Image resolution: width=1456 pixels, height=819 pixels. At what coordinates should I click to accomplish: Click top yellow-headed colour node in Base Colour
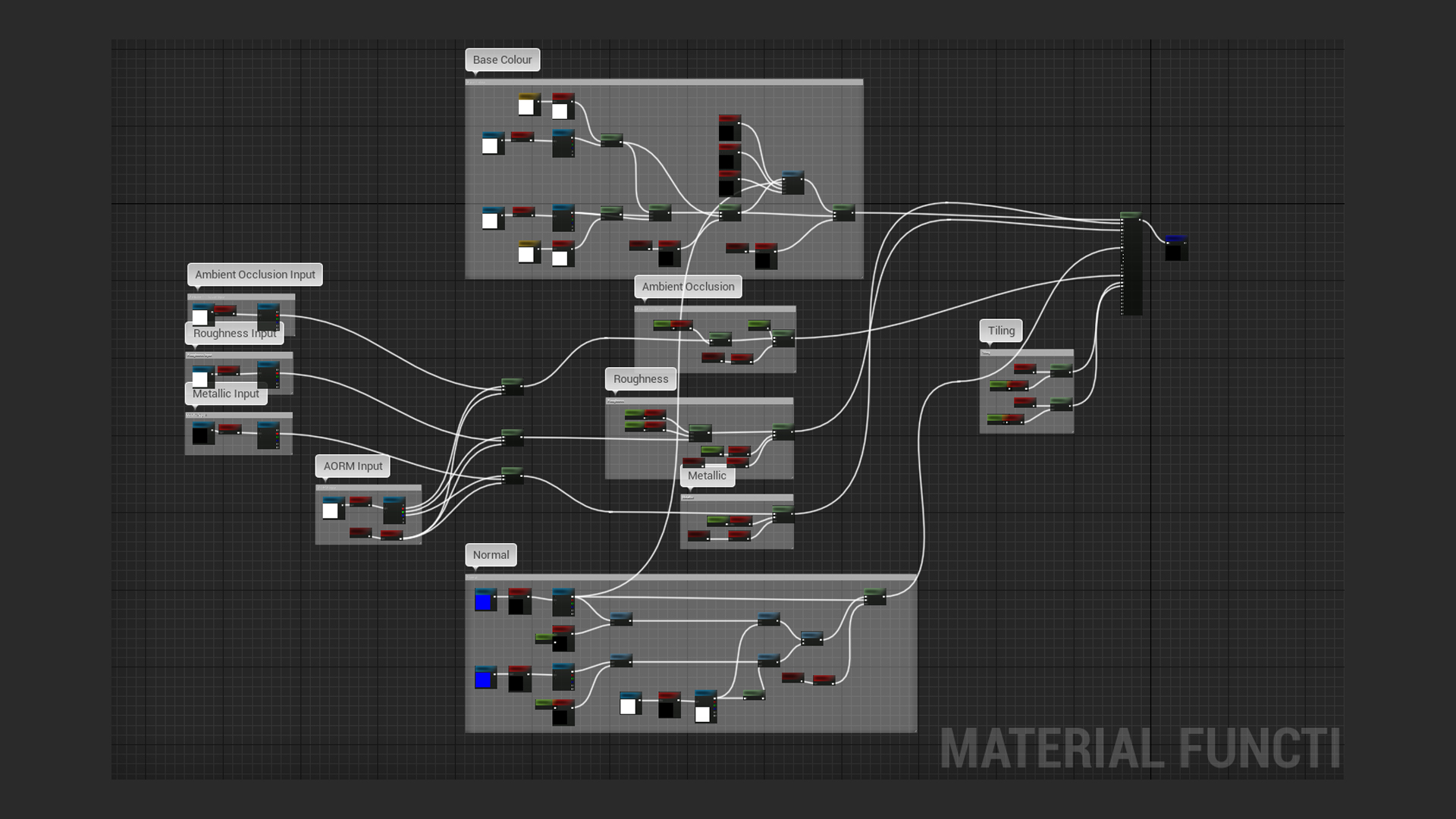pyautogui.click(x=528, y=105)
